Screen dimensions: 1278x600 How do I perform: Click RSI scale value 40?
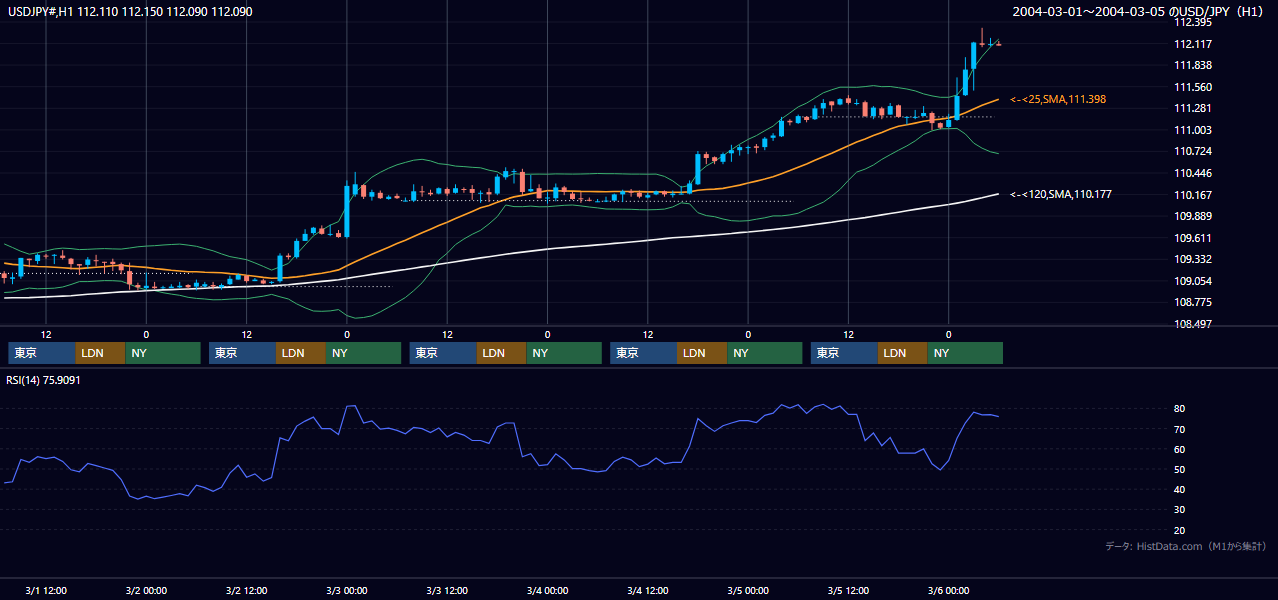click(x=1180, y=489)
